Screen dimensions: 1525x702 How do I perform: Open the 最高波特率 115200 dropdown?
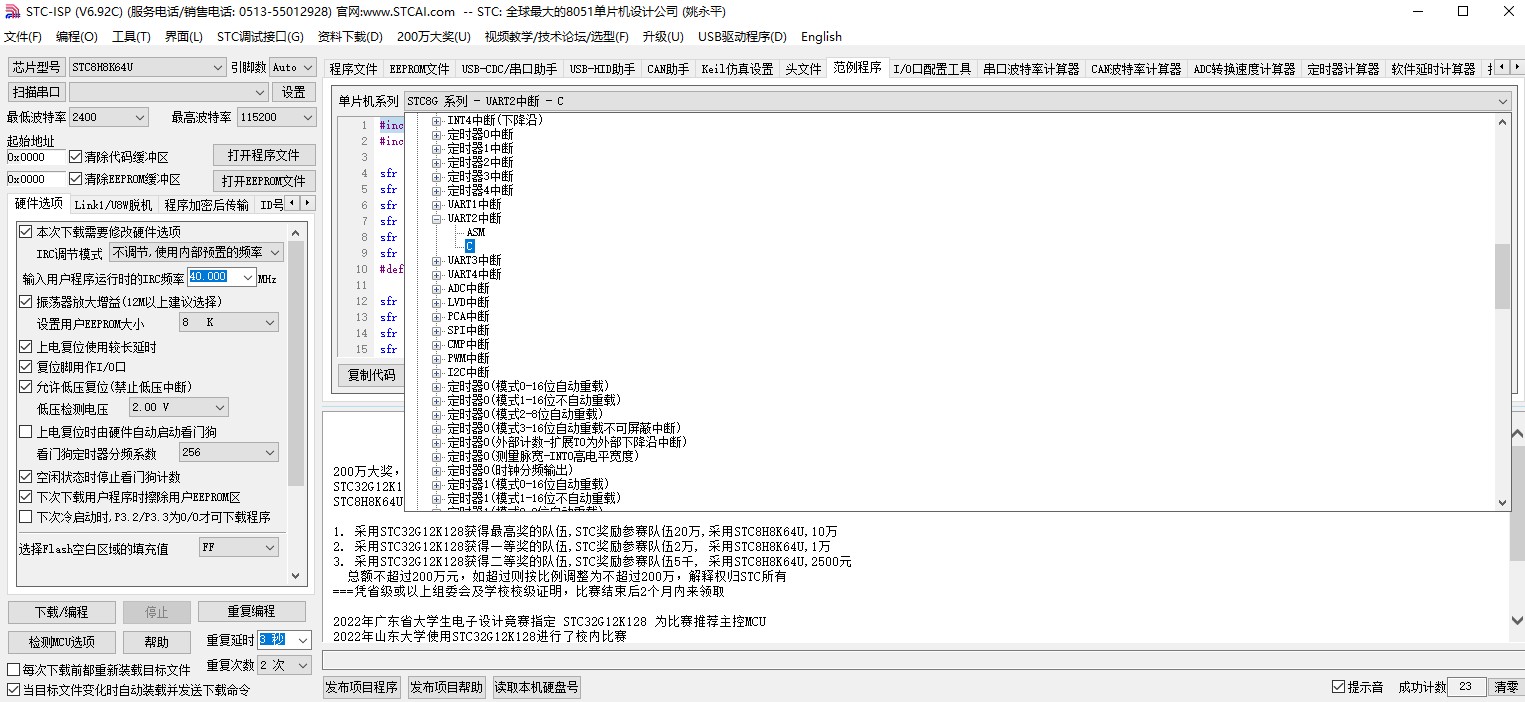275,117
